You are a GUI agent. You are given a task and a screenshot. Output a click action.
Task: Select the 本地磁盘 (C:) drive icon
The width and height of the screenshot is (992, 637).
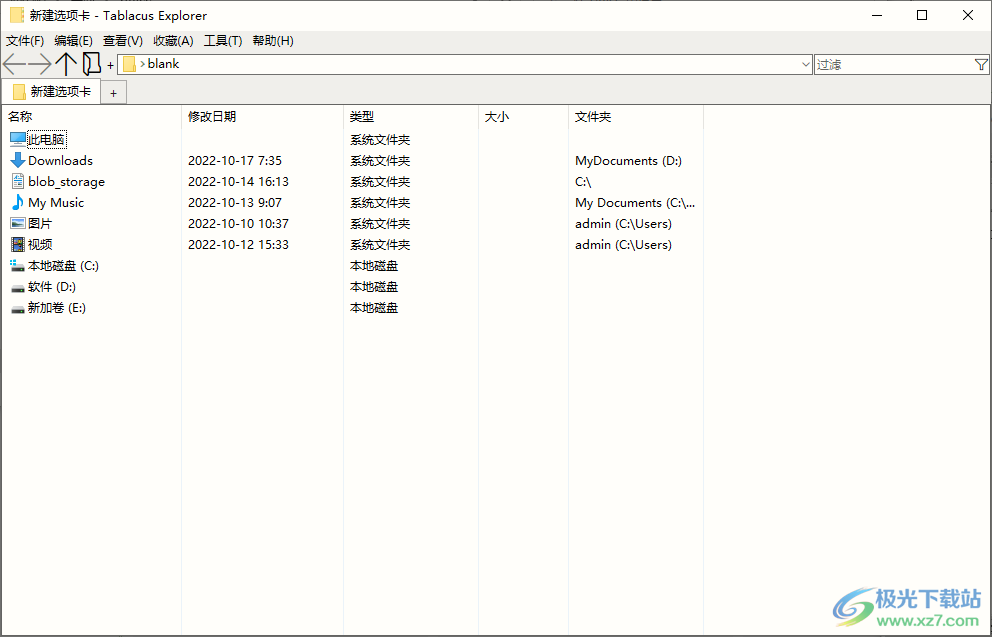point(18,266)
